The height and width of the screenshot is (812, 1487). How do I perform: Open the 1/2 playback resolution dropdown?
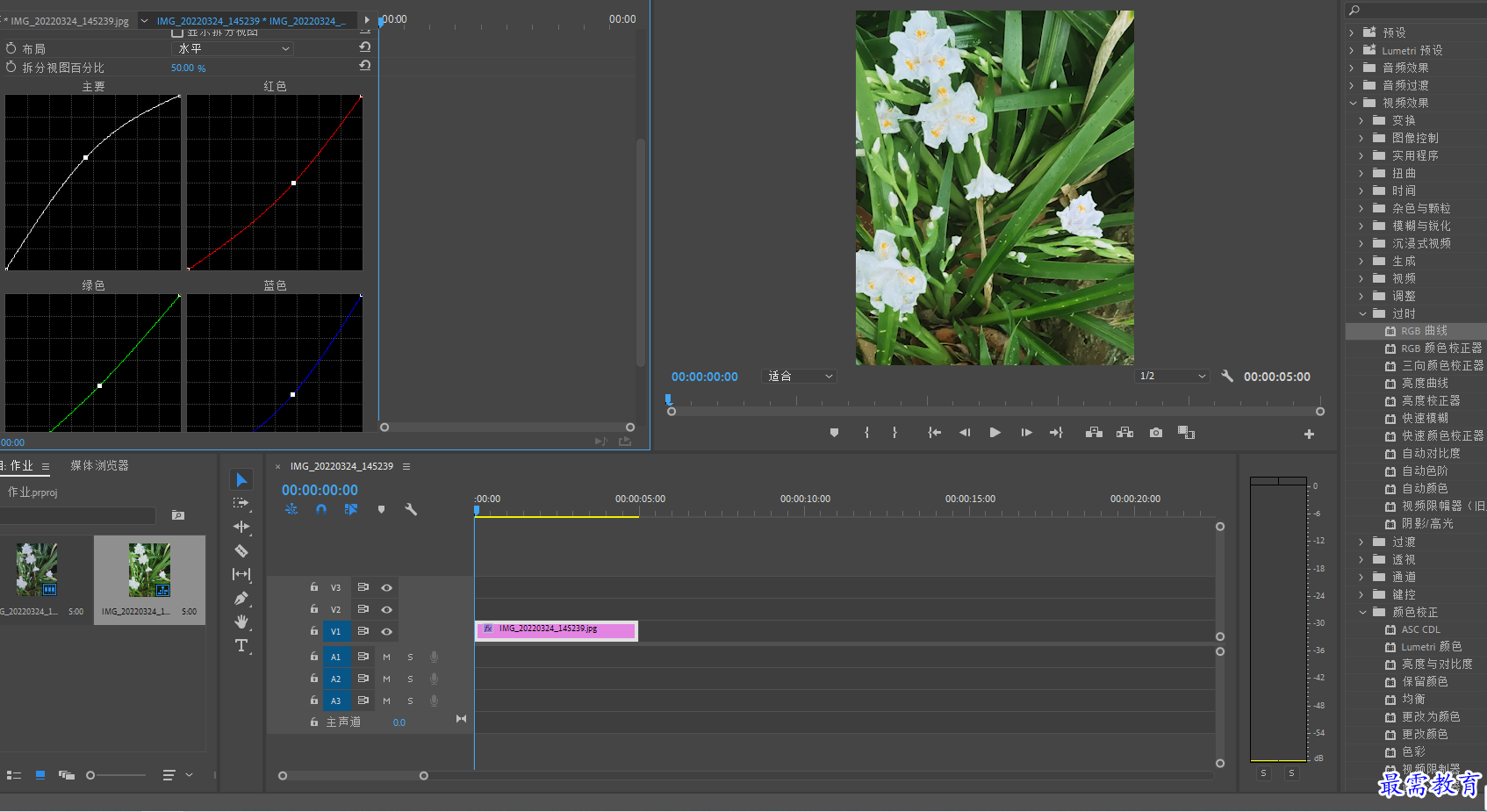[1171, 376]
